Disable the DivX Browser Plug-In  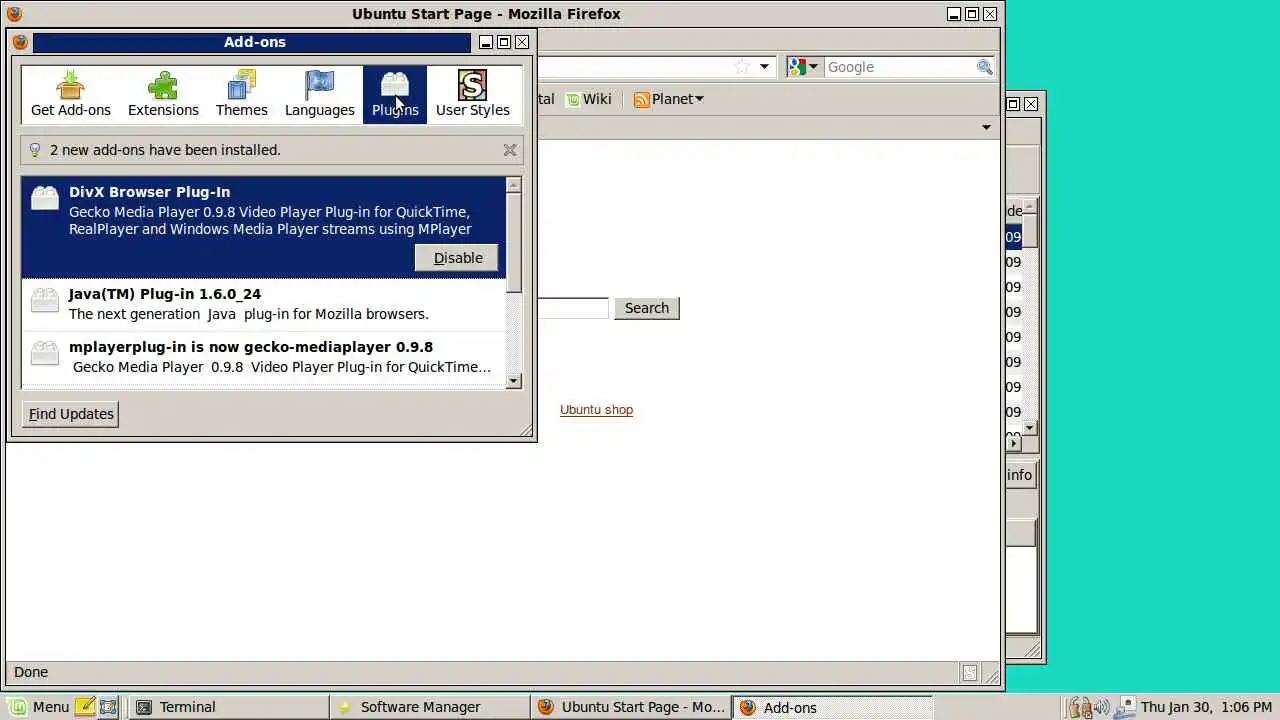coord(458,258)
